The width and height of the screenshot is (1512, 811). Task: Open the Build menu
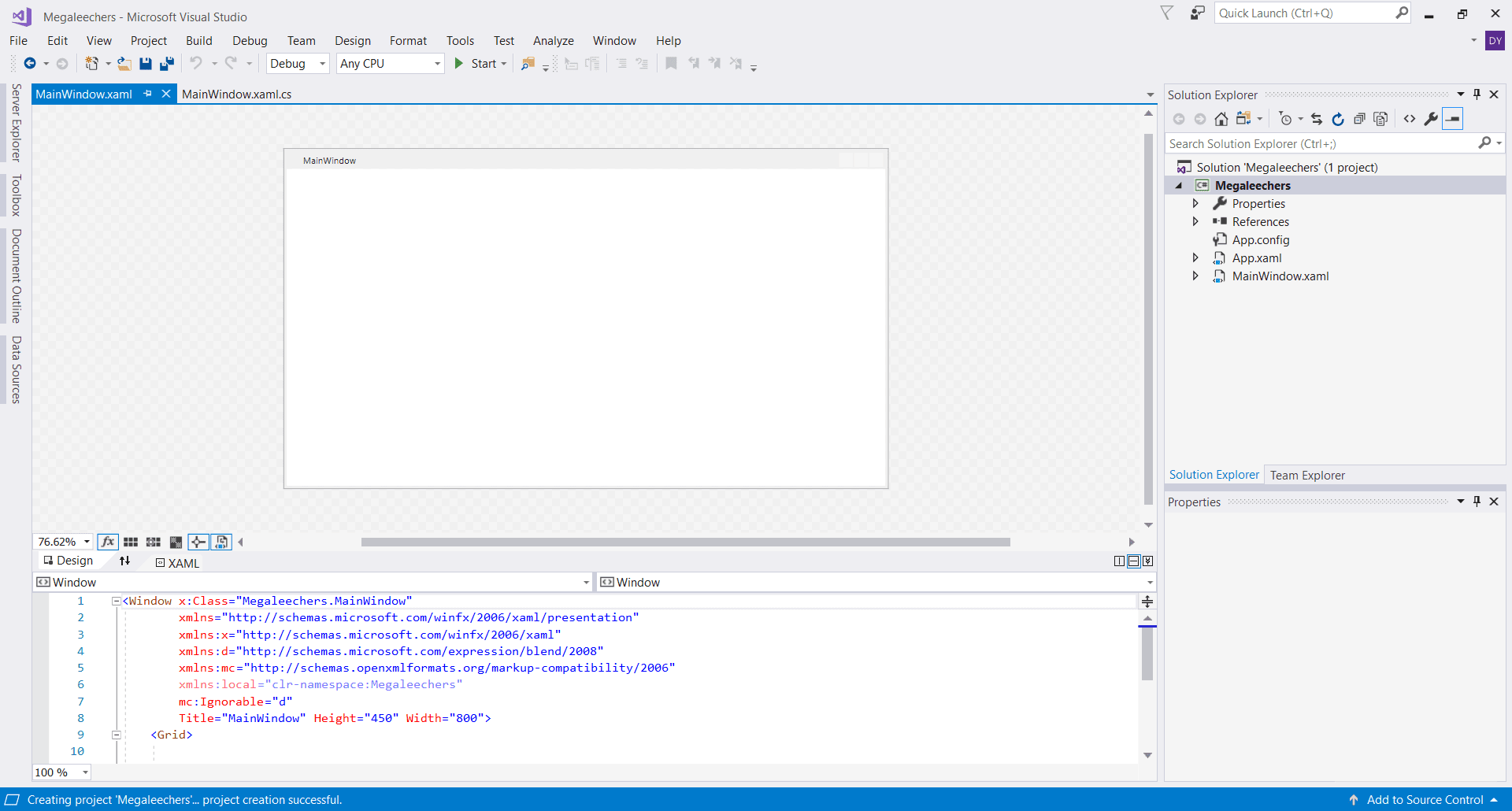coord(199,41)
